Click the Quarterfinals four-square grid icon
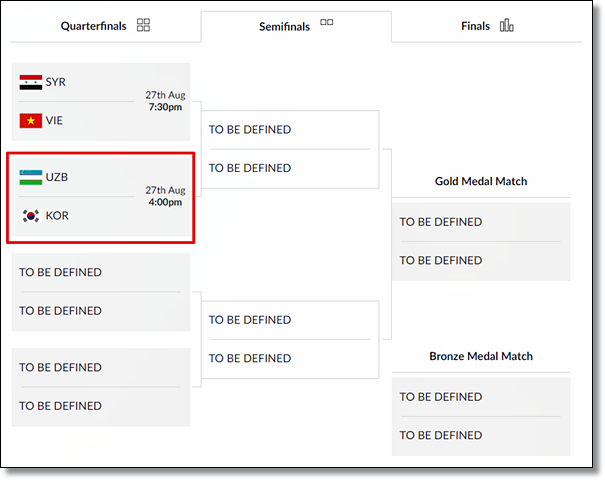Screen dimensions: 605x480 click(143, 25)
